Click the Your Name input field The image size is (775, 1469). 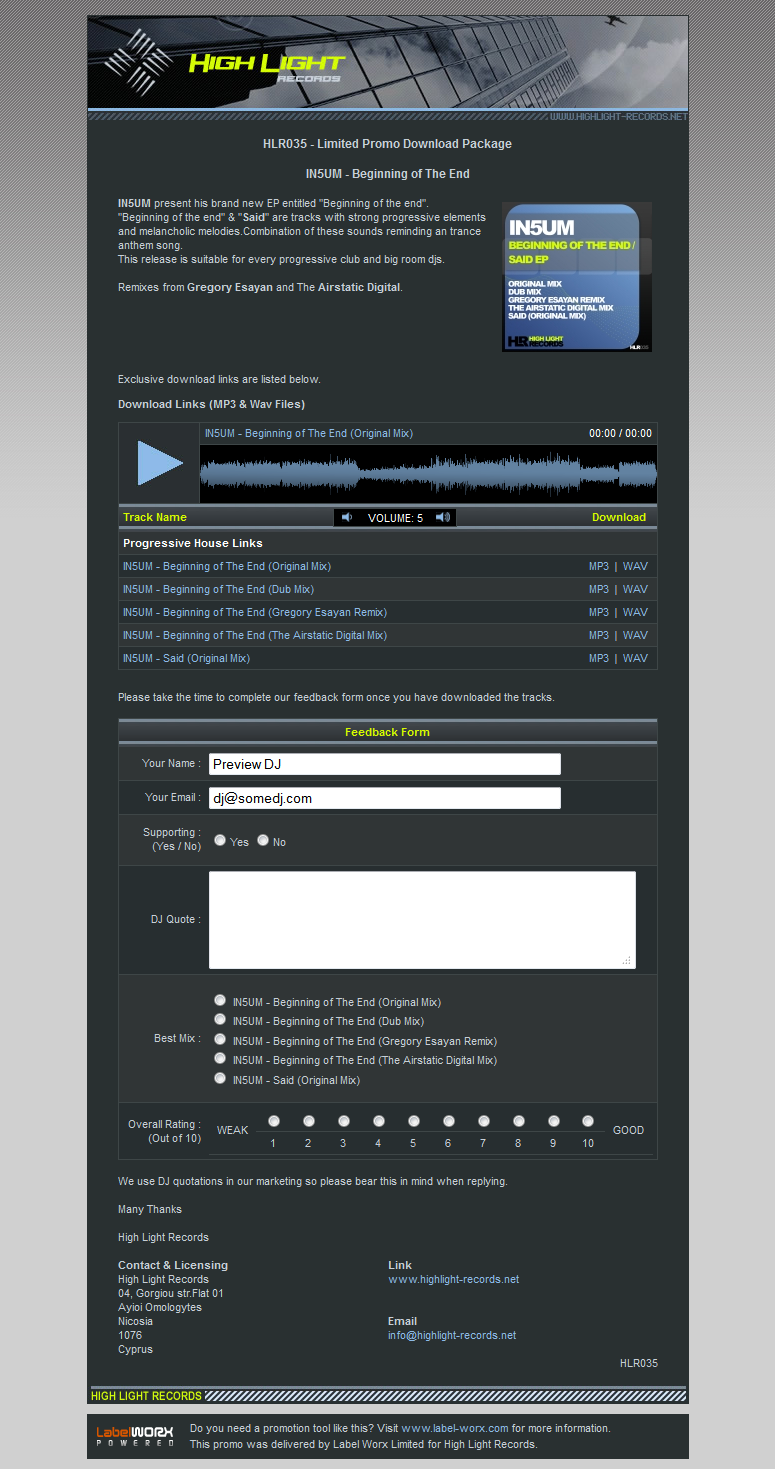(x=385, y=764)
